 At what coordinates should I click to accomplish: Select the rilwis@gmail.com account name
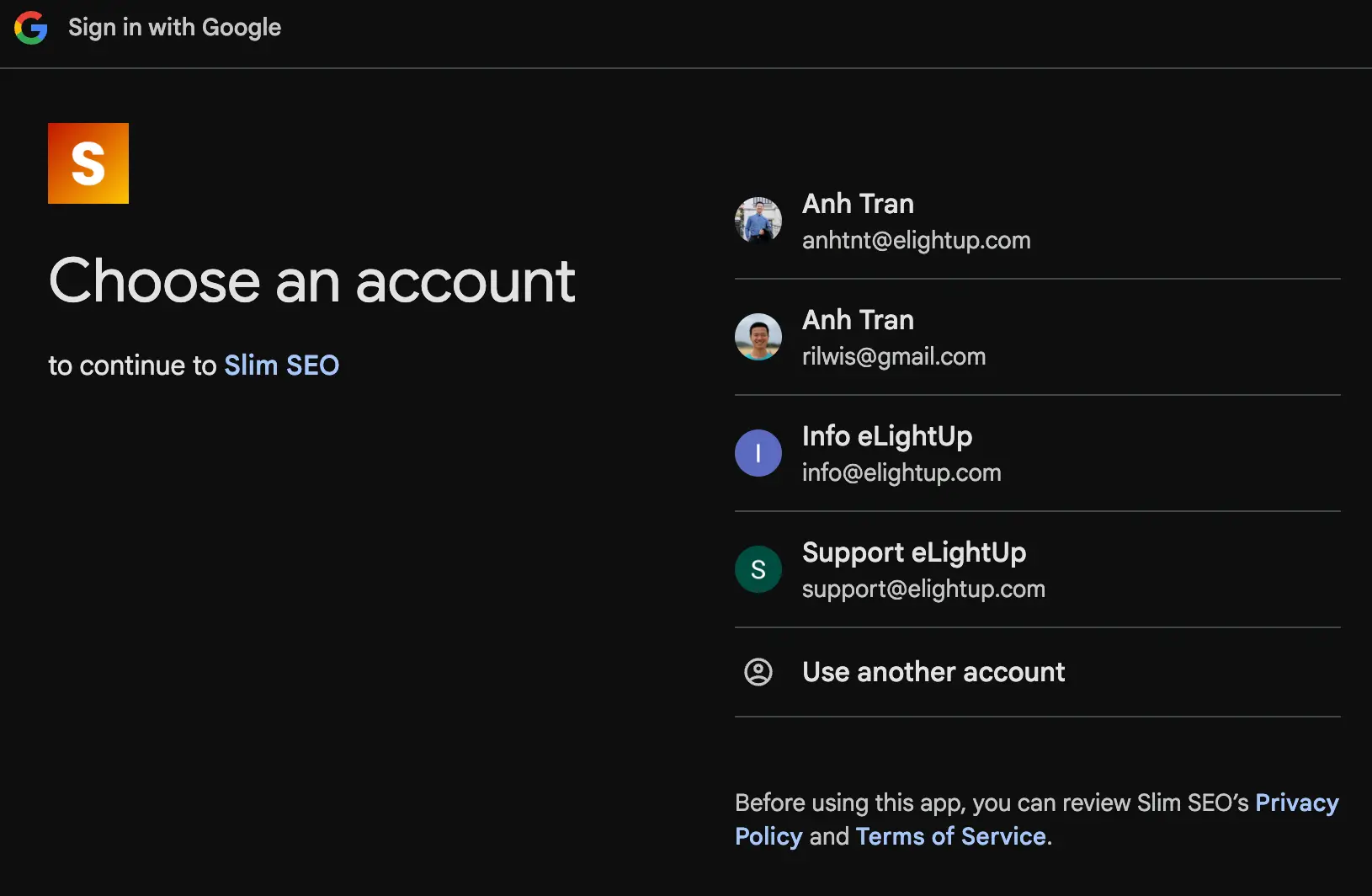click(858, 320)
